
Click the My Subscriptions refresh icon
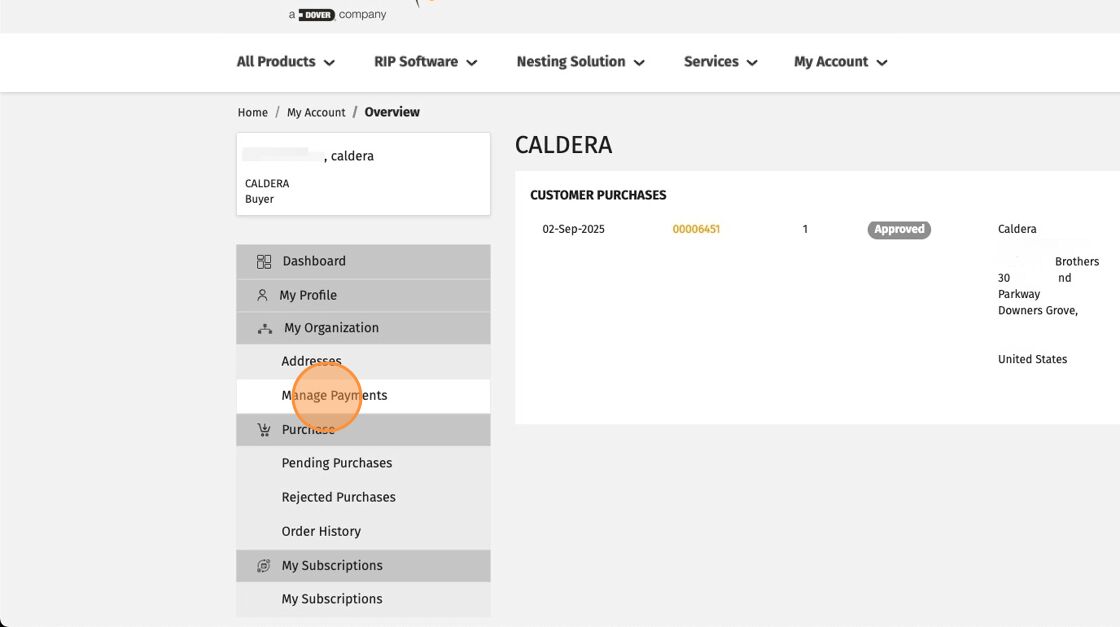coord(264,566)
